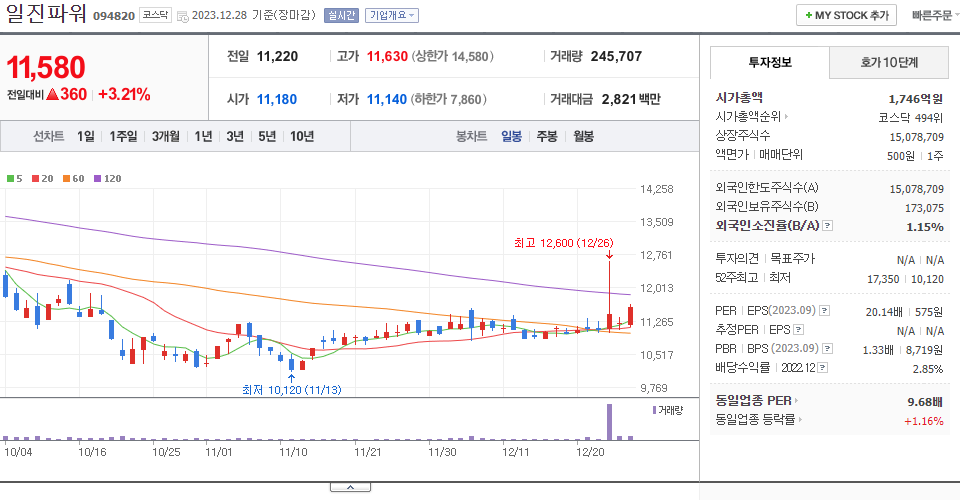Click the 최저 10,120 (11/13) annotation

tap(291, 390)
